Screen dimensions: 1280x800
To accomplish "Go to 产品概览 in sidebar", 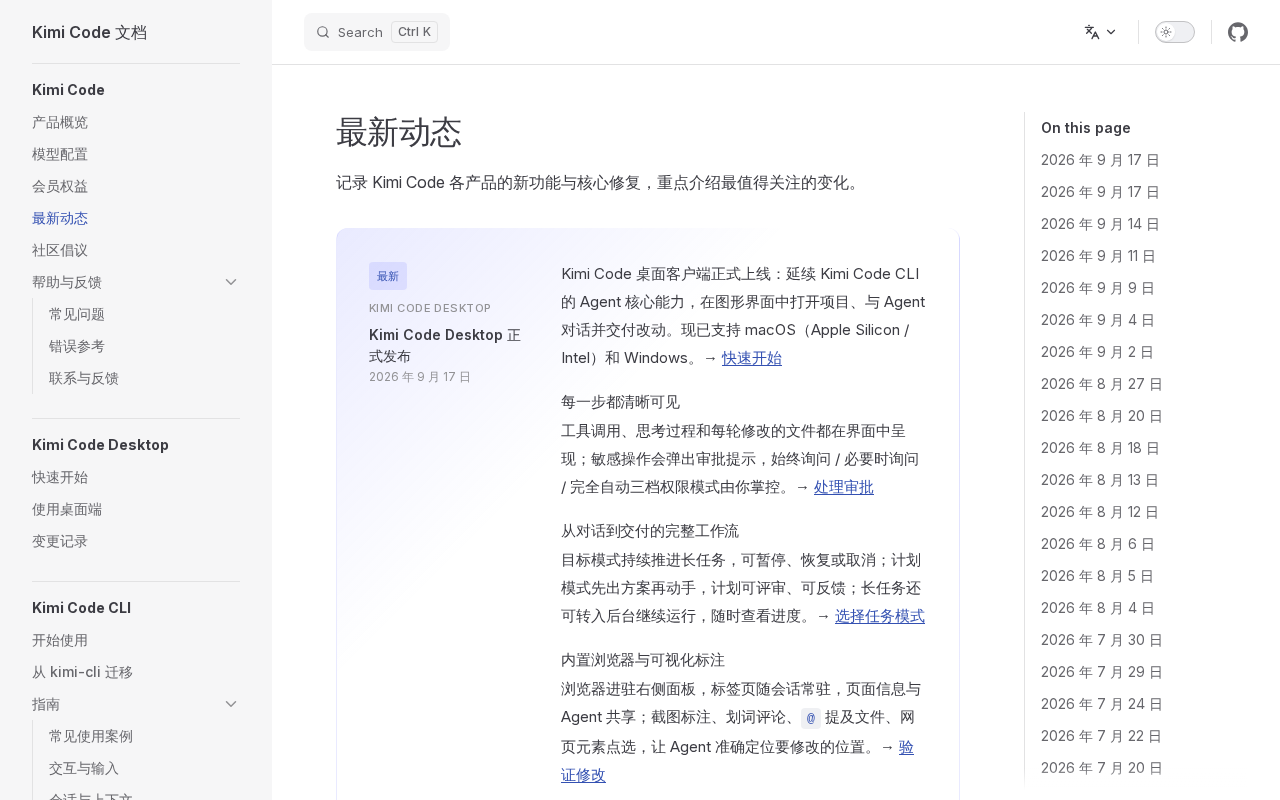I will pyautogui.click(x=60, y=122).
